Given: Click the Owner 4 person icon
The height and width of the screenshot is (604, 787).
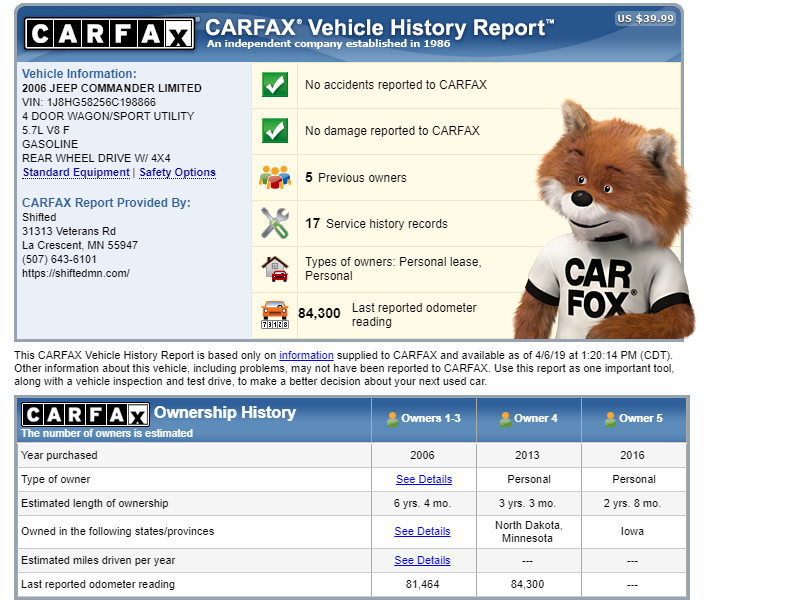Looking at the screenshot, I should click(506, 418).
